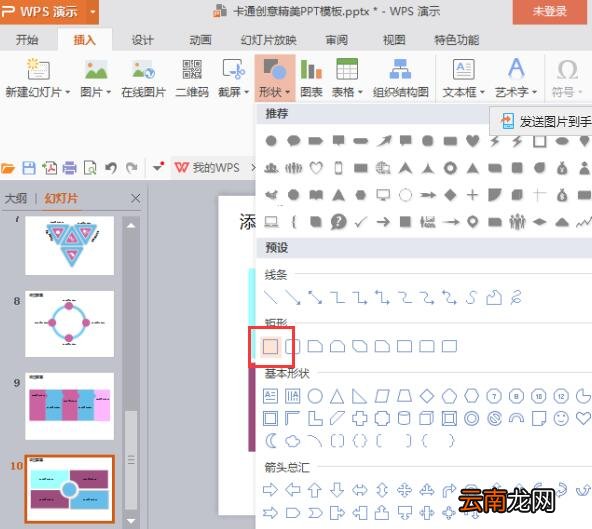The image size is (592, 529).
Task: Select the cylinder can shape
Action: pos(404,418)
